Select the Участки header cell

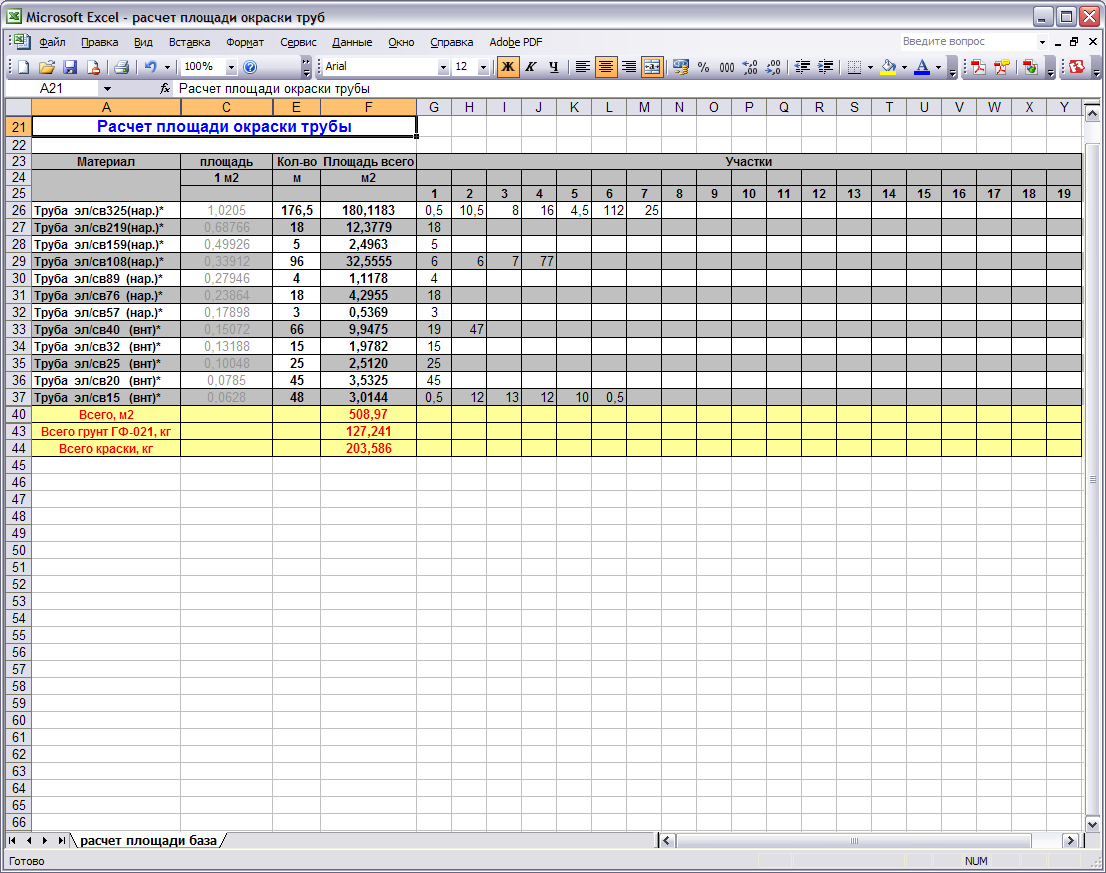(748, 161)
